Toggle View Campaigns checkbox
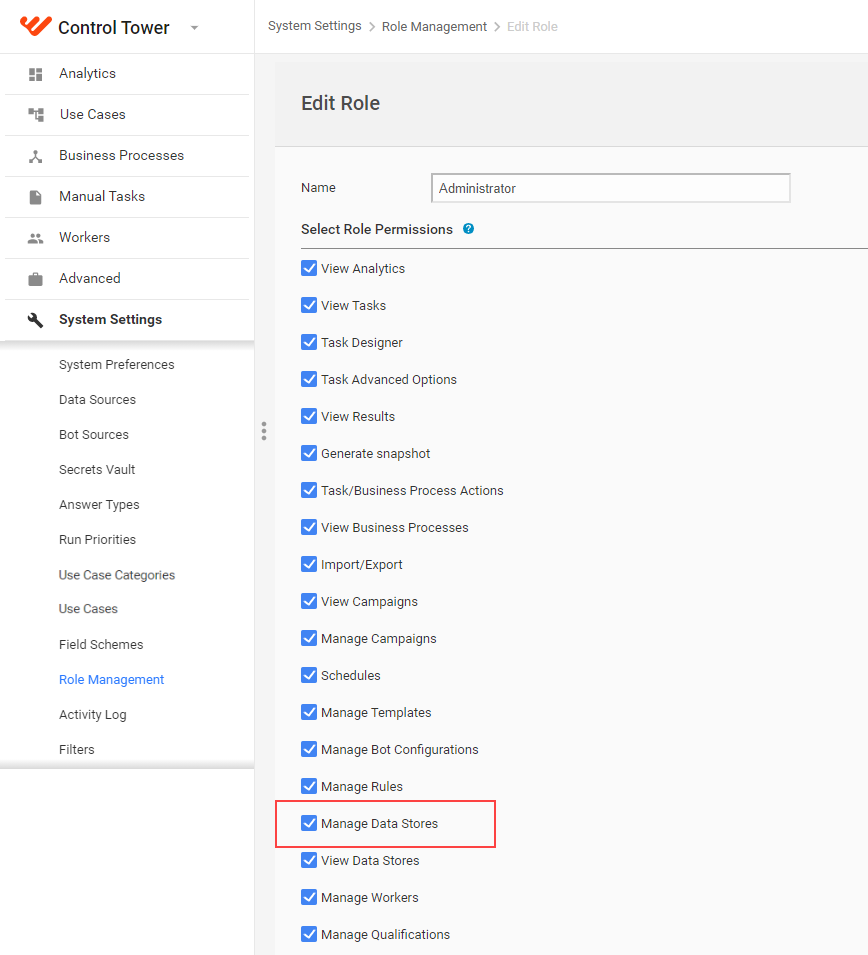Viewport: 868px width, 955px height. coord(309,602)
